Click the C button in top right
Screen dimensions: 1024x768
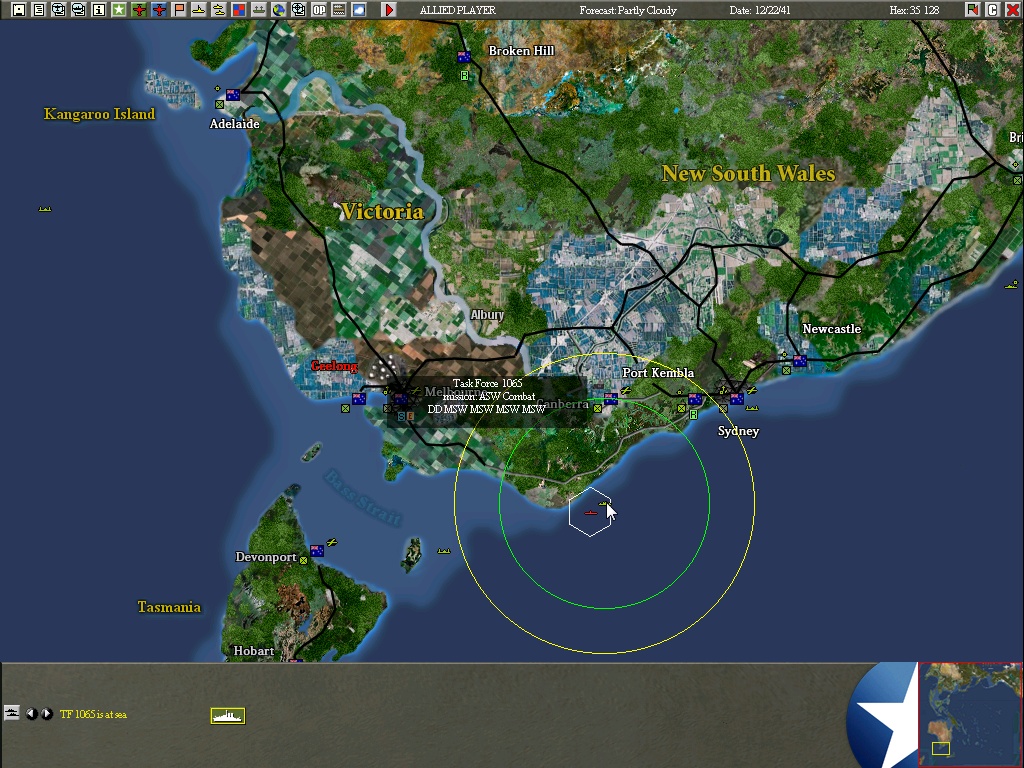pyautogui.click(x=993, y=10)
